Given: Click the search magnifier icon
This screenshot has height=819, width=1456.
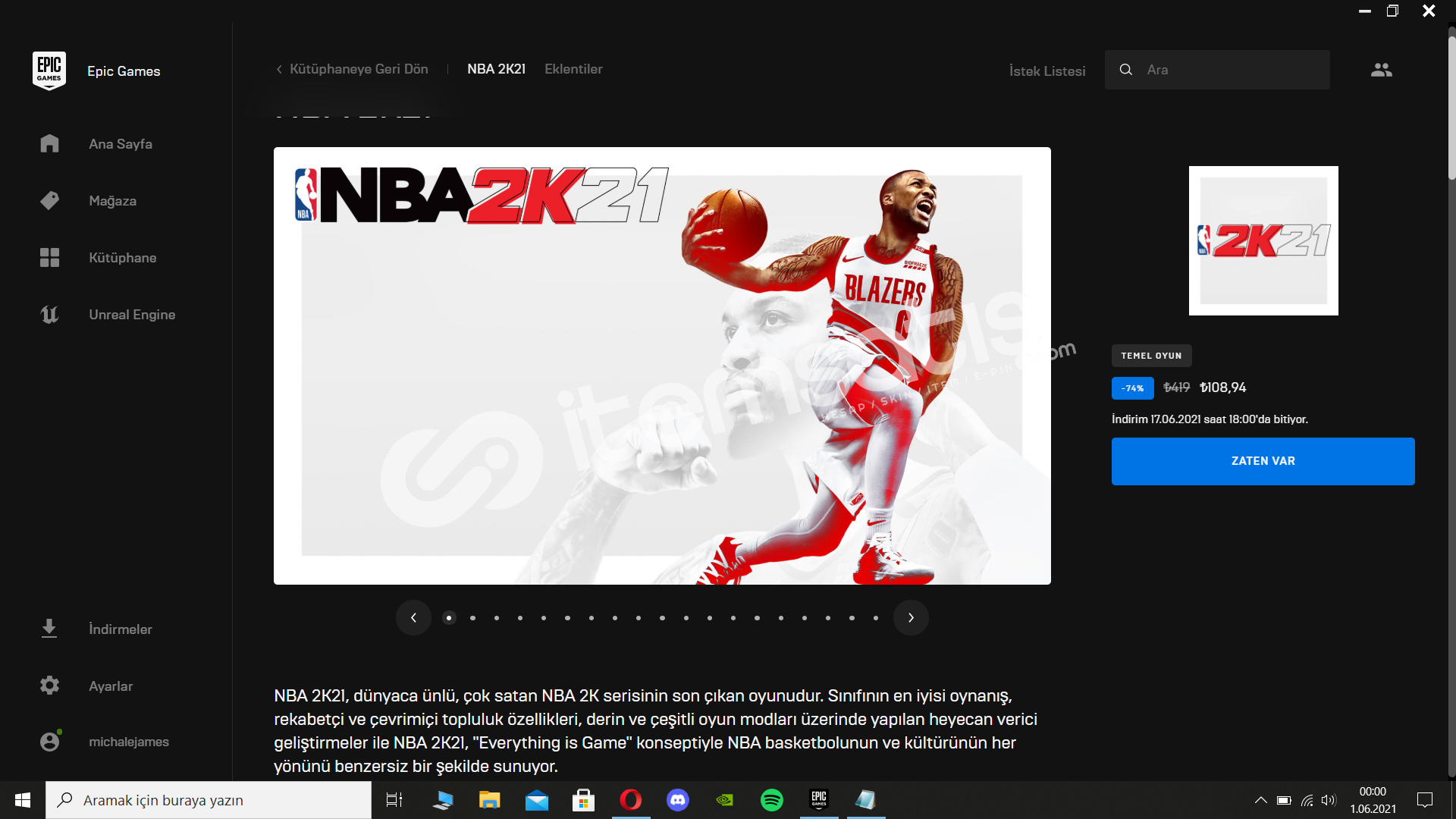Looking at the screenshot, I should point(1126,70).
